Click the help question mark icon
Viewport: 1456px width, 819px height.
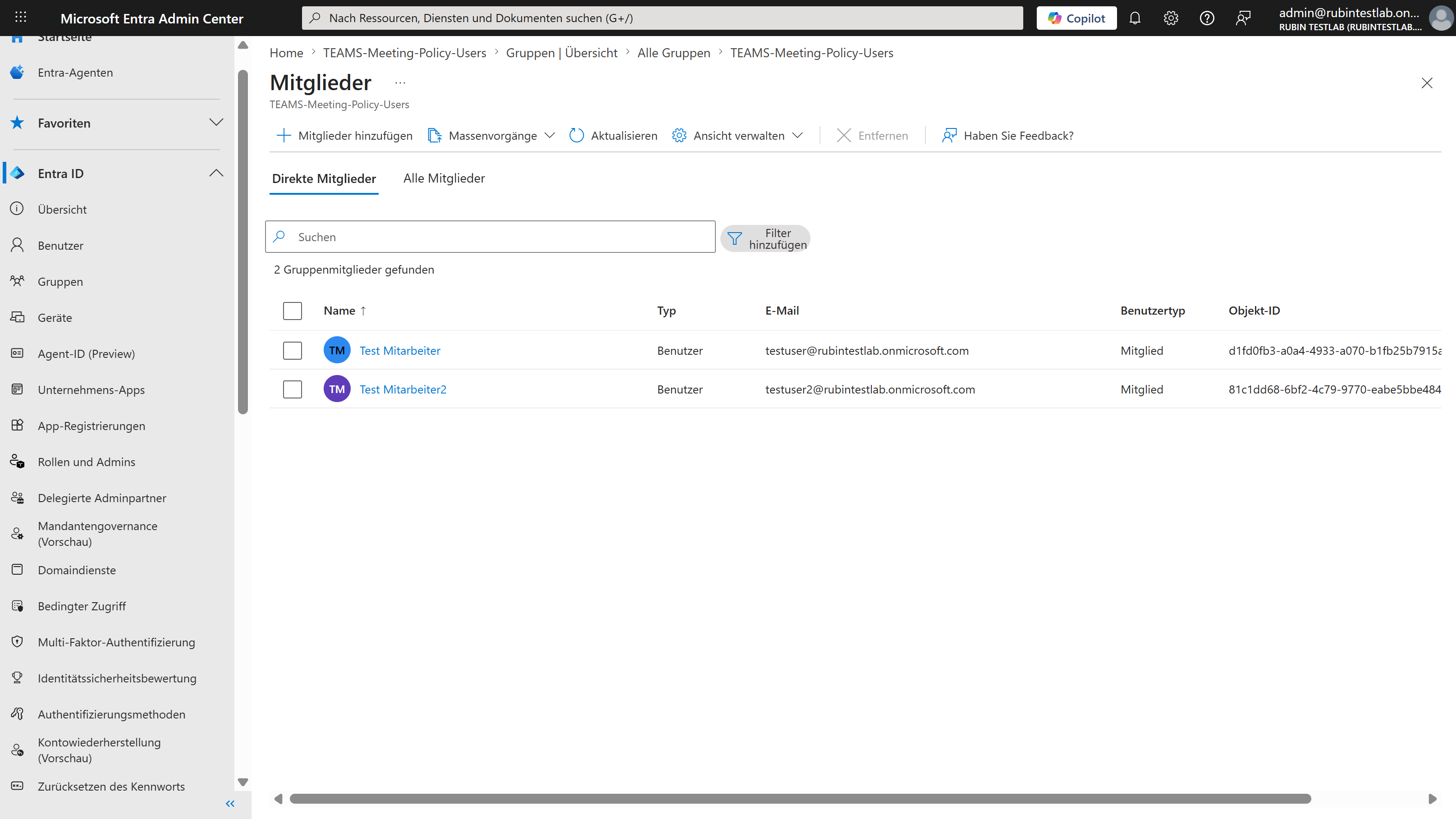[1207, 18]
